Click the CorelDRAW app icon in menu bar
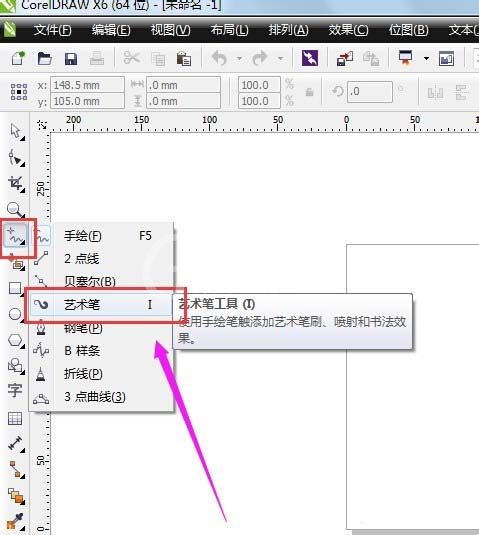Screen dimensions: 479x535 pos(10,30)
